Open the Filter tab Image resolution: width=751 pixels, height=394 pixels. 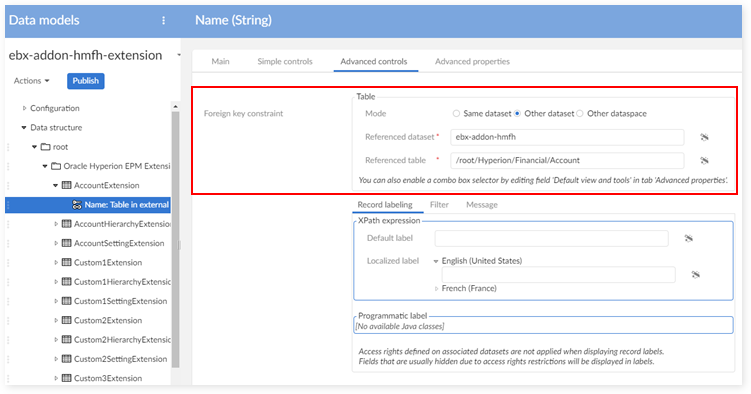coord(439,205)
